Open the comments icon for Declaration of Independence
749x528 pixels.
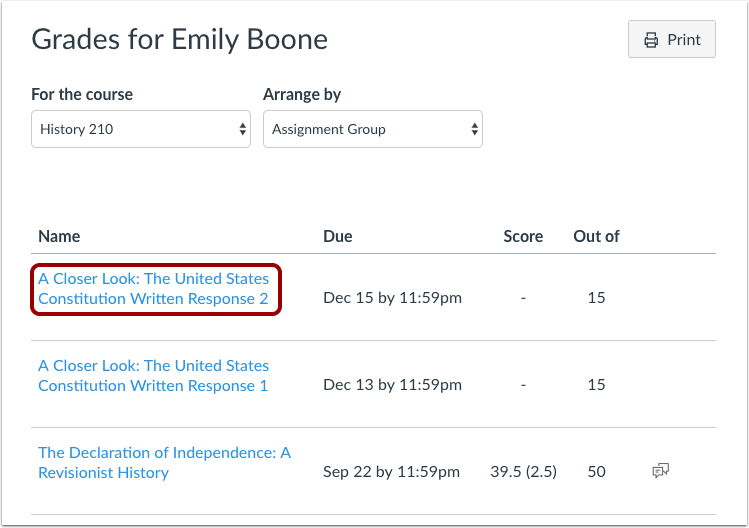pyautogui.click(x=660, y=471)
